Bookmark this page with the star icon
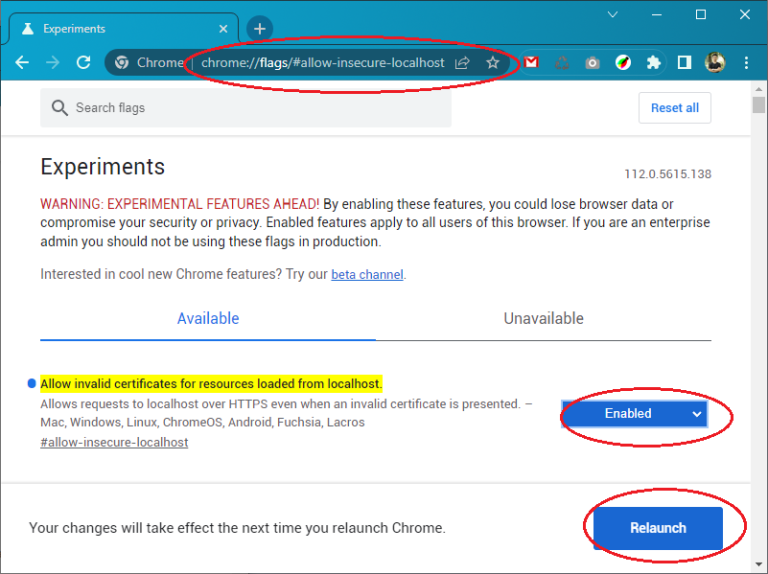Viewport: 768px width, 574px height. click(x=492, y=62)
